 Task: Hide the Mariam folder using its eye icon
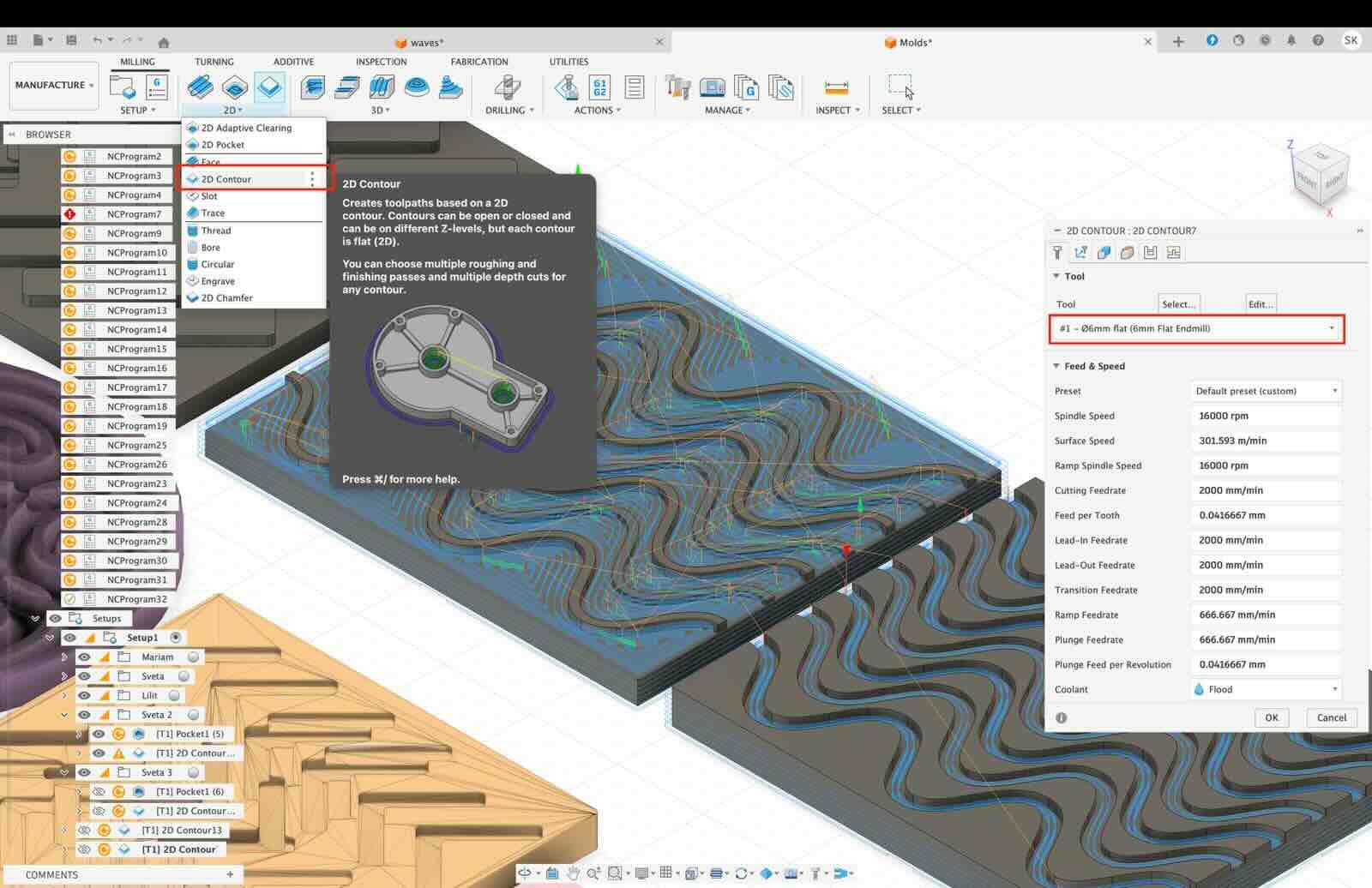[84, 657]
